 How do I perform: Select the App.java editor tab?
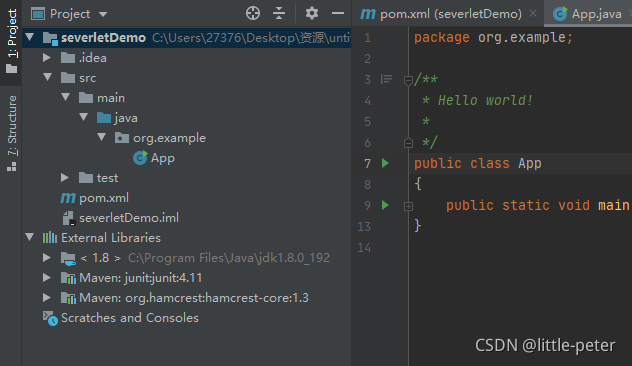click(589, 14)
